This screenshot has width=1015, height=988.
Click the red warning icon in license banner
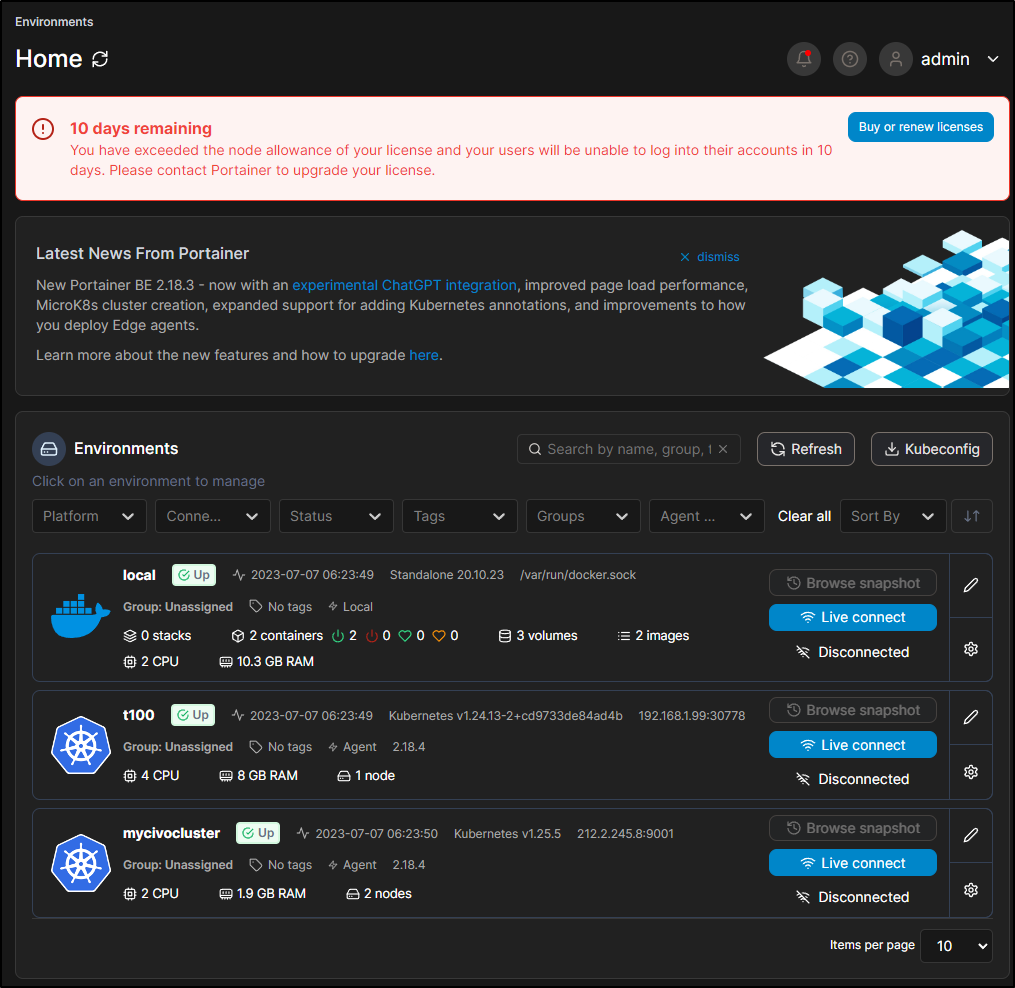click(x=43, y=129)
